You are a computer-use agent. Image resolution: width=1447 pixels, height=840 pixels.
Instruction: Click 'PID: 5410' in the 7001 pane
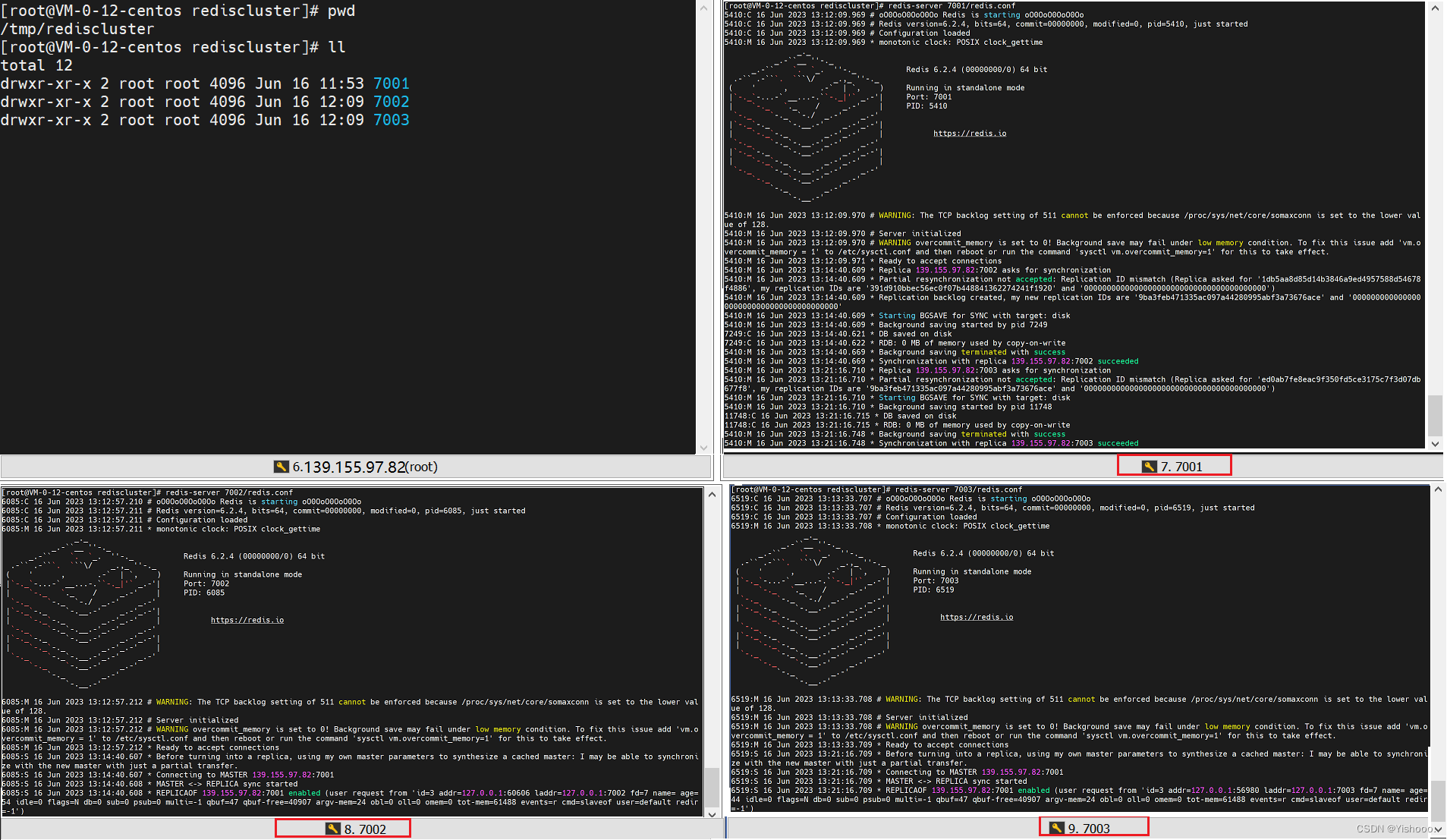pos(926,106)
